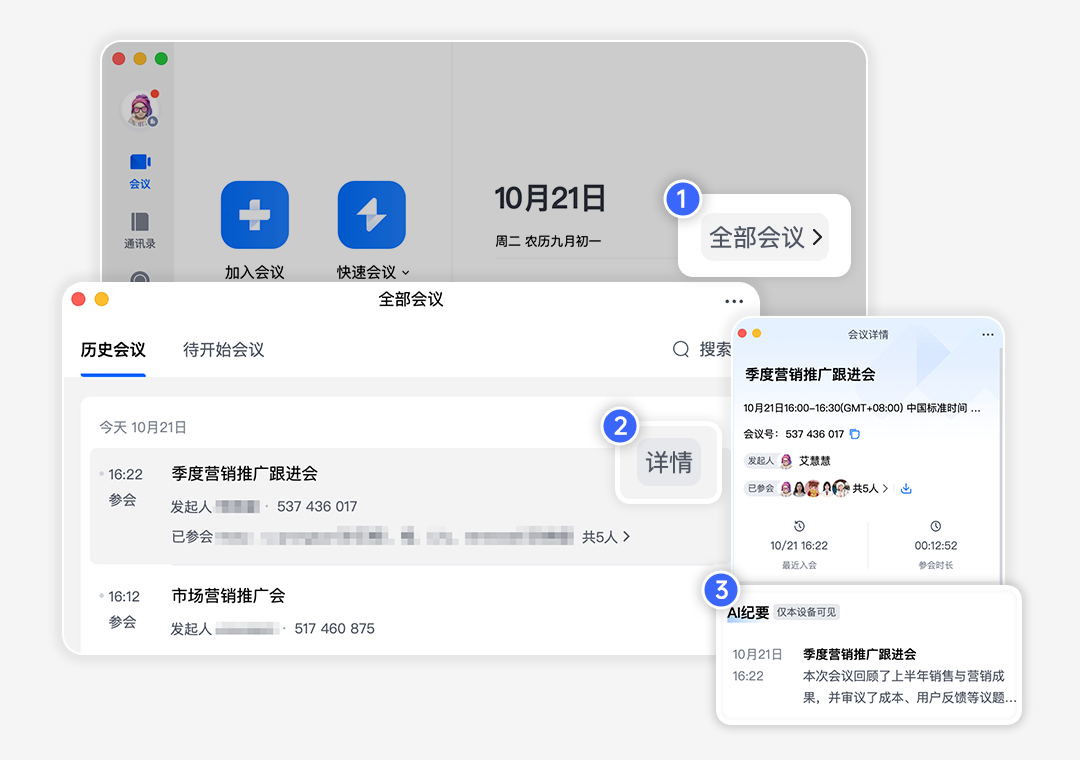Expand the 快速会议 dropdown arrow
Viewport: 1080px width, 760px height.
click(406, 273)
